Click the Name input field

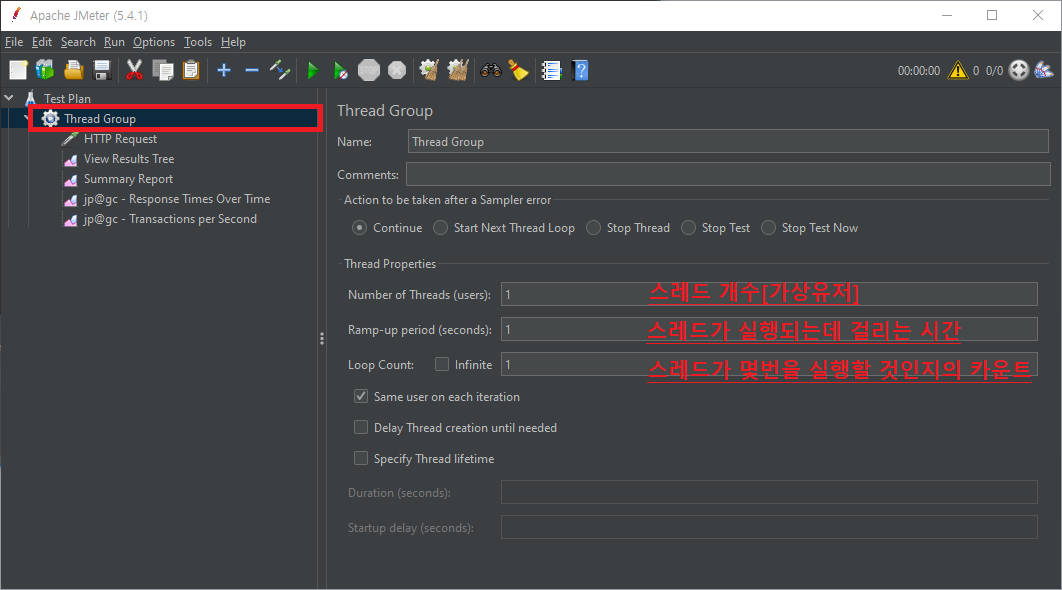pos(728,142)
